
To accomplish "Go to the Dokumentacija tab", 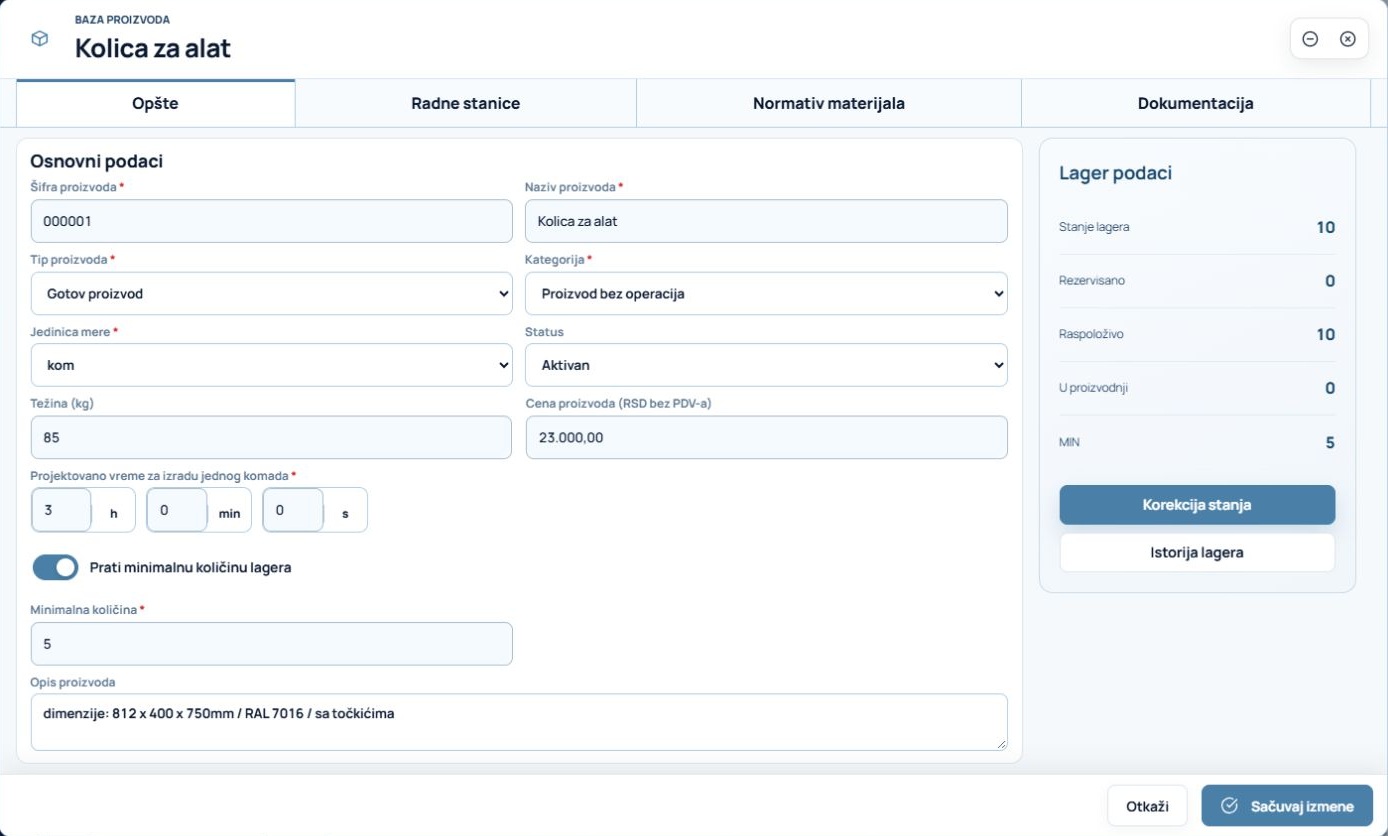I will coord(1195,103).
